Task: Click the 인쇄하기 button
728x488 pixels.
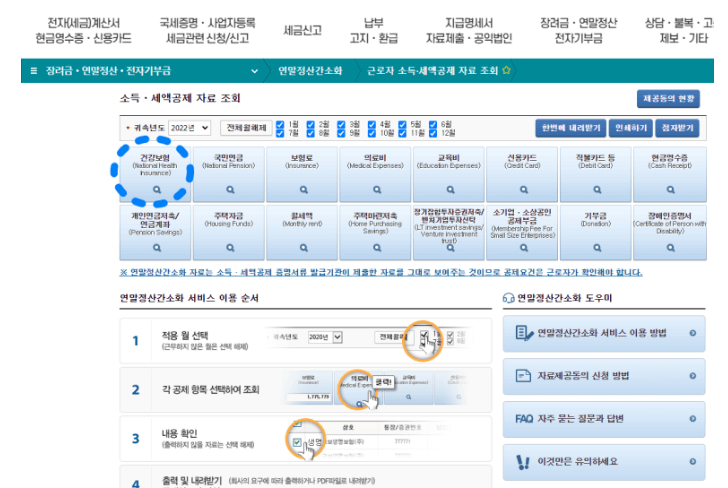Action: 630,128
